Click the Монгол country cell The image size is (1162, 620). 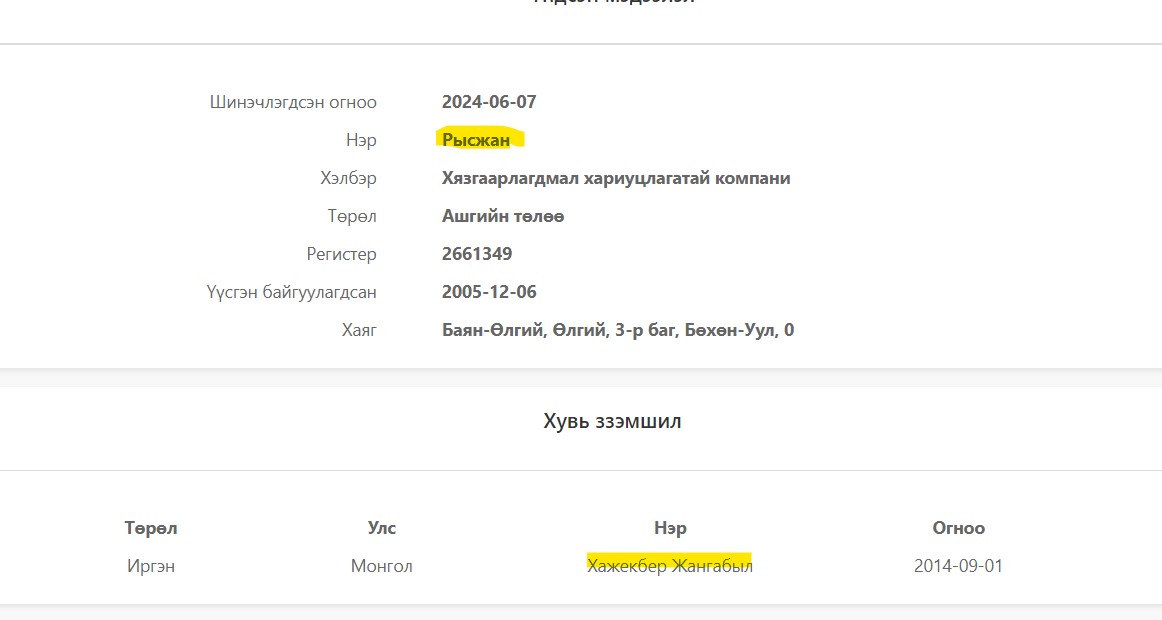pyautogui.click(x=381, y=566)
